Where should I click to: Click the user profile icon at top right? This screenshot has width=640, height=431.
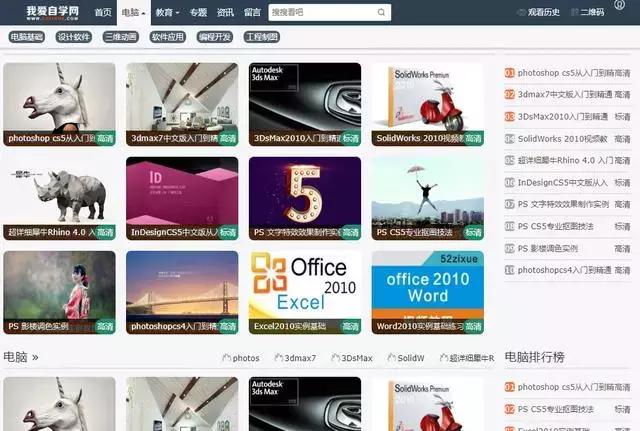(619, 4)
